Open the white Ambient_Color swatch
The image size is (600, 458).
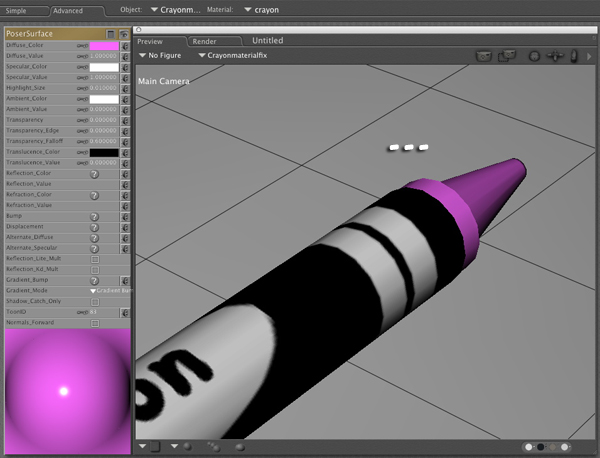104,99
